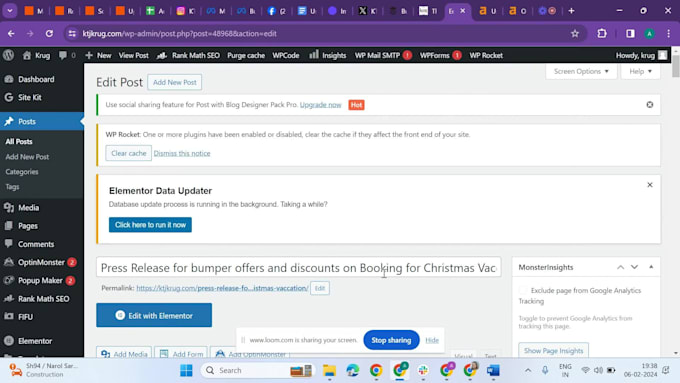Image resolution: width=680 pixels, height=383 pixels.
Task: Open Elementor in sidebar
Action: [x=42, y=341]
